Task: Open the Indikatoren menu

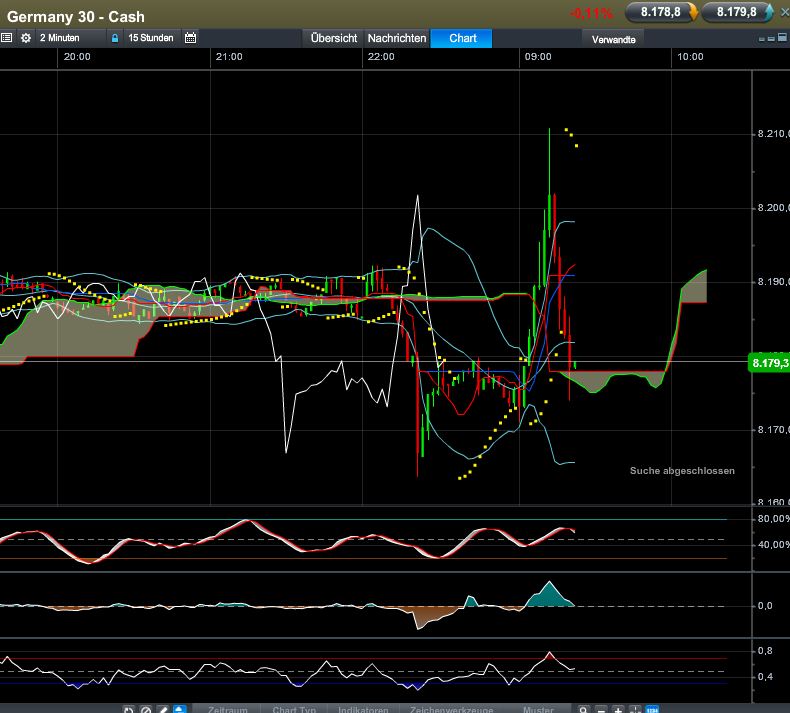Action: (x=363, y=709)
